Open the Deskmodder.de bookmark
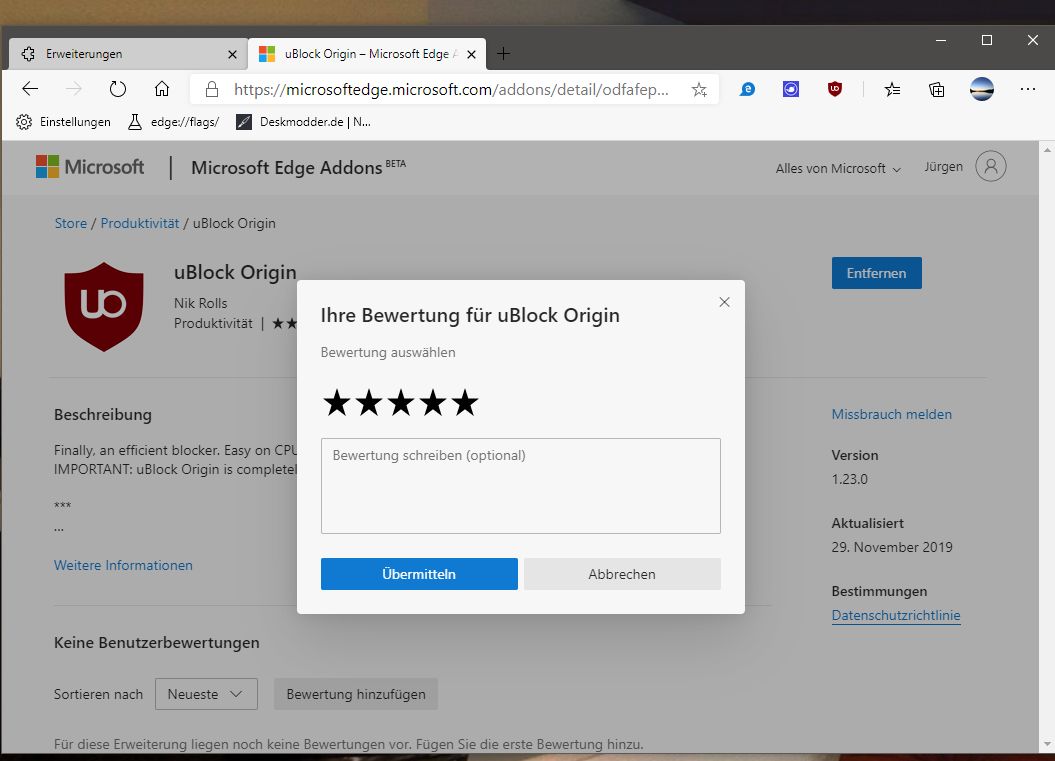This screenshot has height=761, width=1055. pos(303,122)
